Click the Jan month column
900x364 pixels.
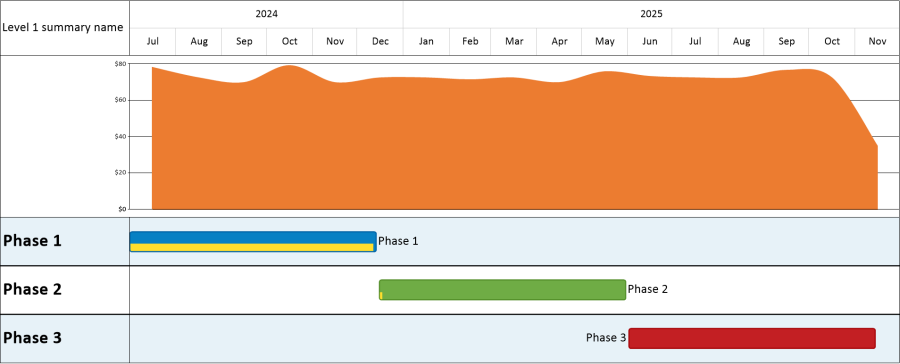click(426, 41)
